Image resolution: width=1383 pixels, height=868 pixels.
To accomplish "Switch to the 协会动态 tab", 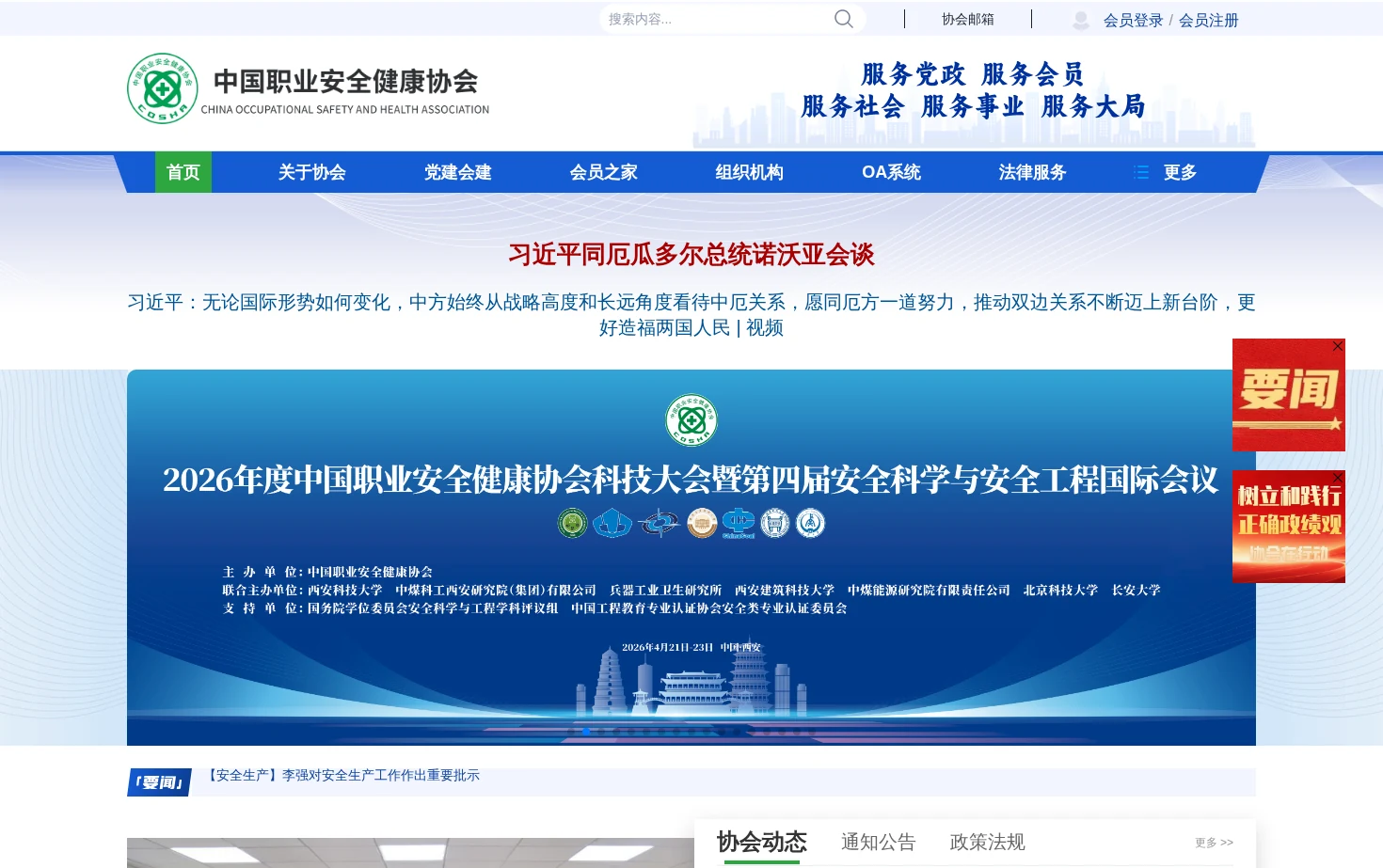I will coord(762,842).
